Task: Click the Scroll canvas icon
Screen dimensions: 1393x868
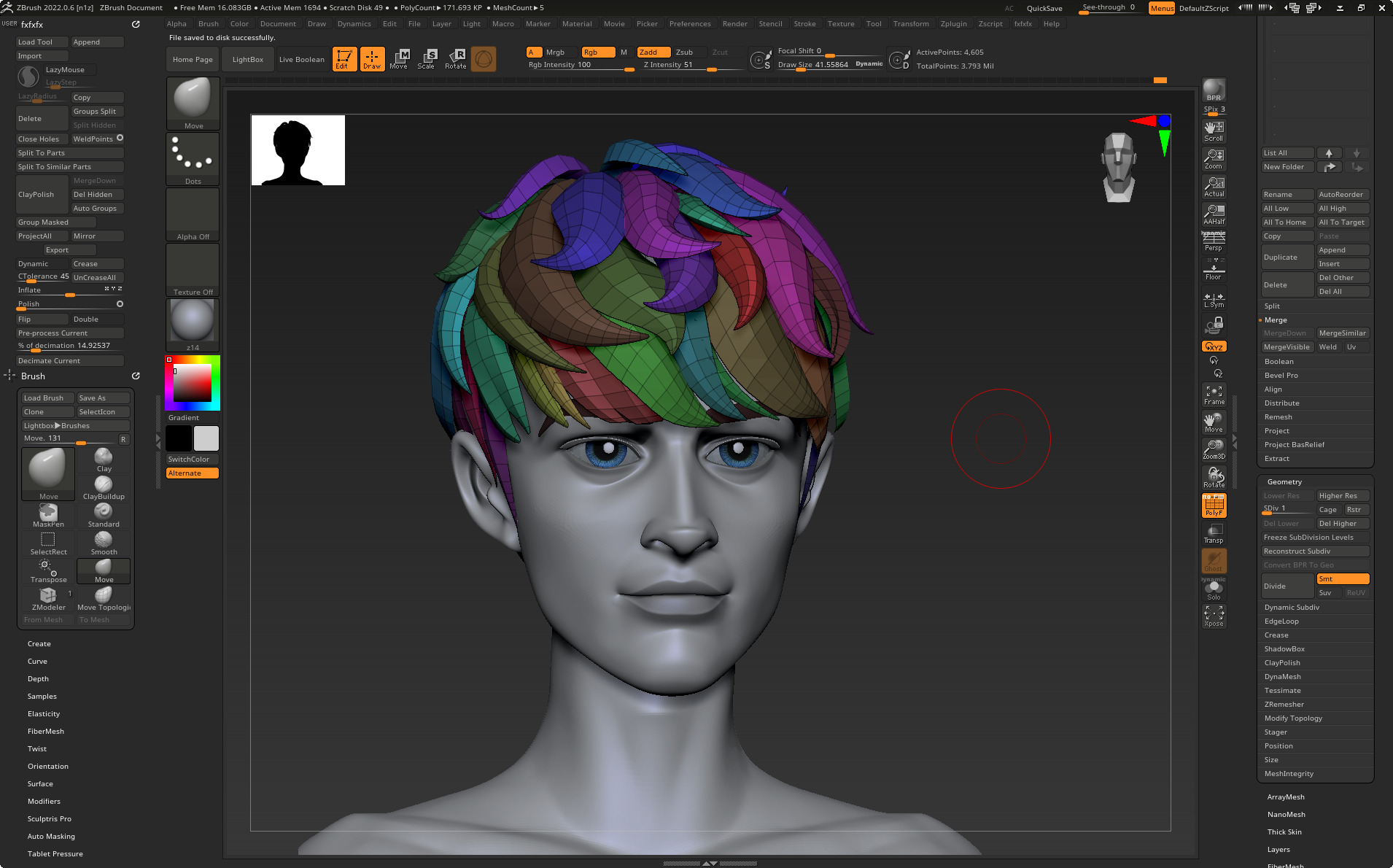Action: coord(1214,131)
